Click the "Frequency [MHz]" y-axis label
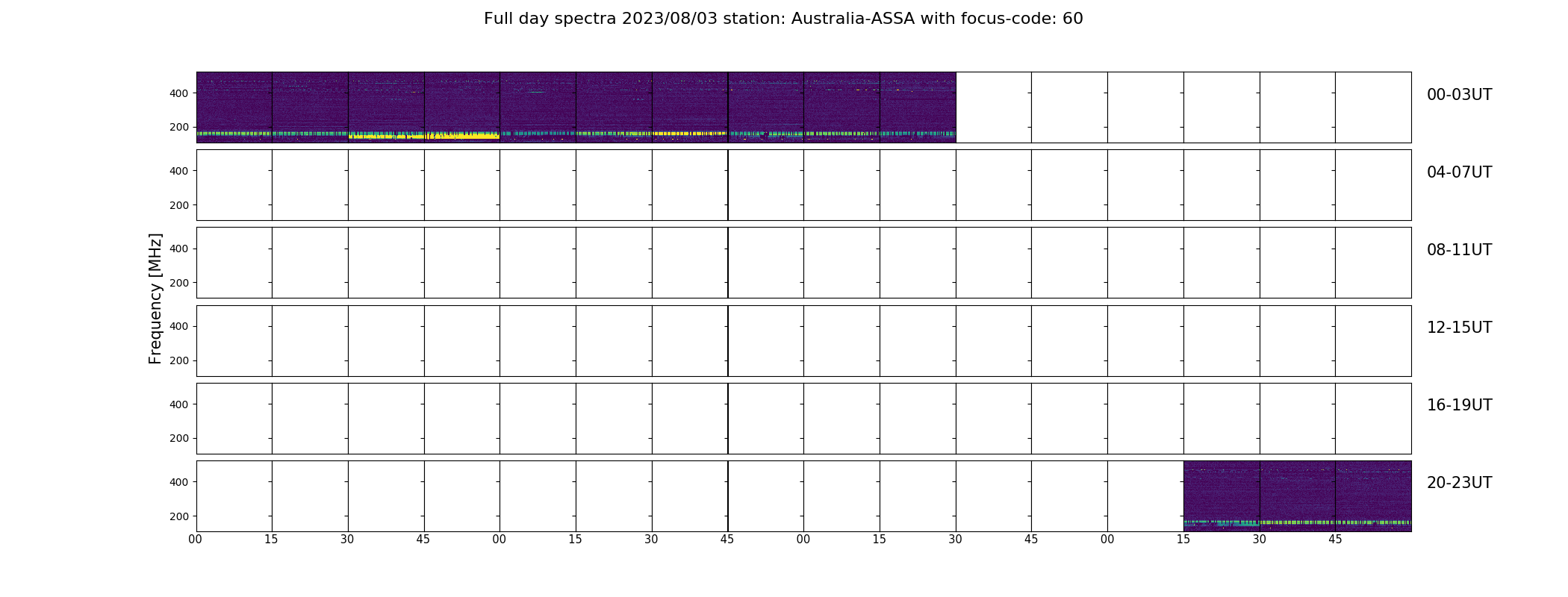 point(155,298)
